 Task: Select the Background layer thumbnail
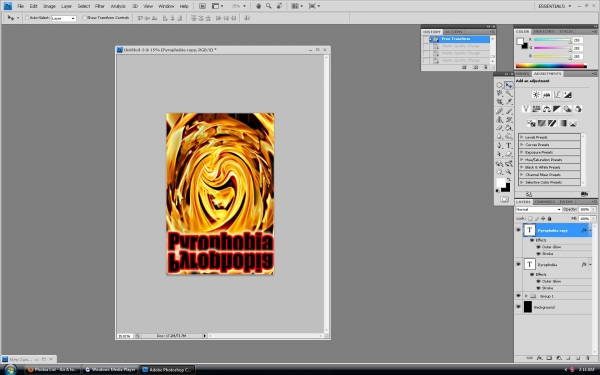pyautogui.click(x=528, y=307)
